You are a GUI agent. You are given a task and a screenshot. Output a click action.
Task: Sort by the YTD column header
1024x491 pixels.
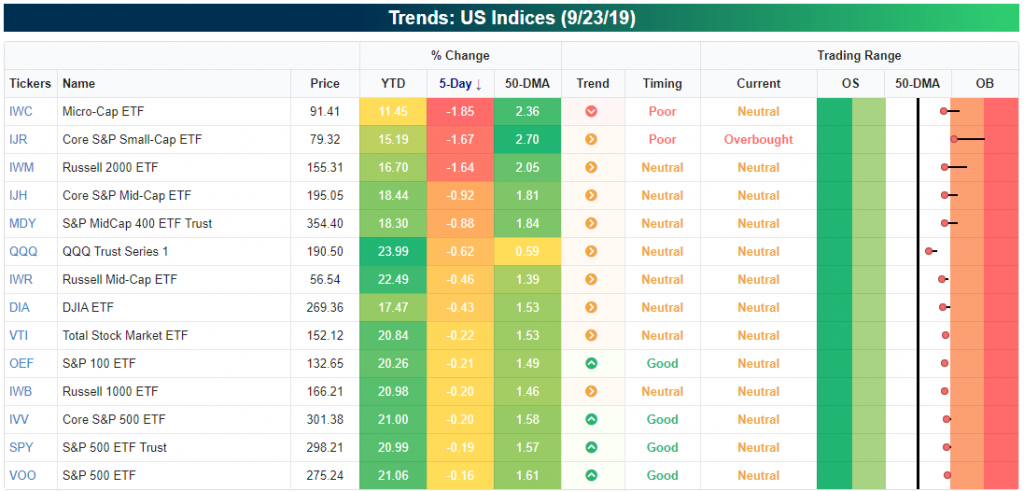coord(393,84)
